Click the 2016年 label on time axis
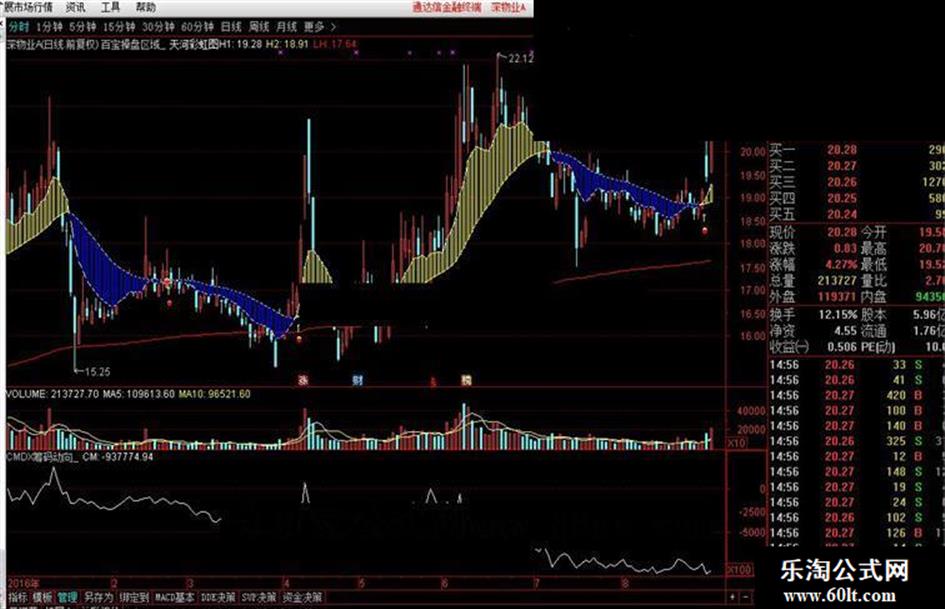945x609 pixels. [24, 583]
